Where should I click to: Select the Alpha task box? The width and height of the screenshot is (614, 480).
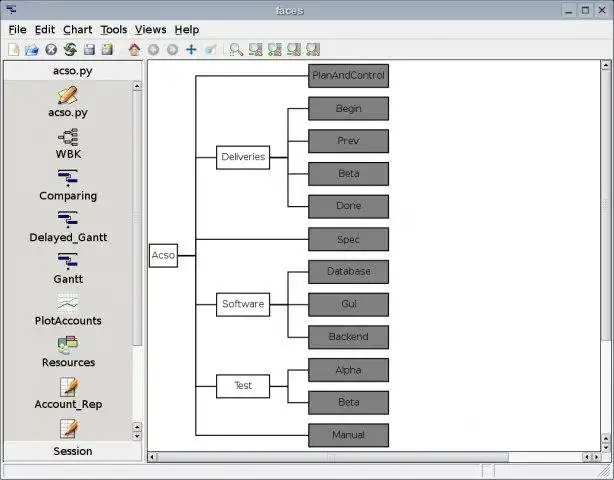coord(349,370)
